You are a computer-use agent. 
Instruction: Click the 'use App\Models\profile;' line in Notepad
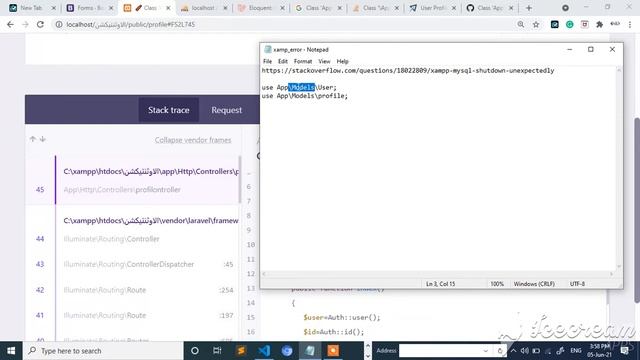(x=305, y=96)
